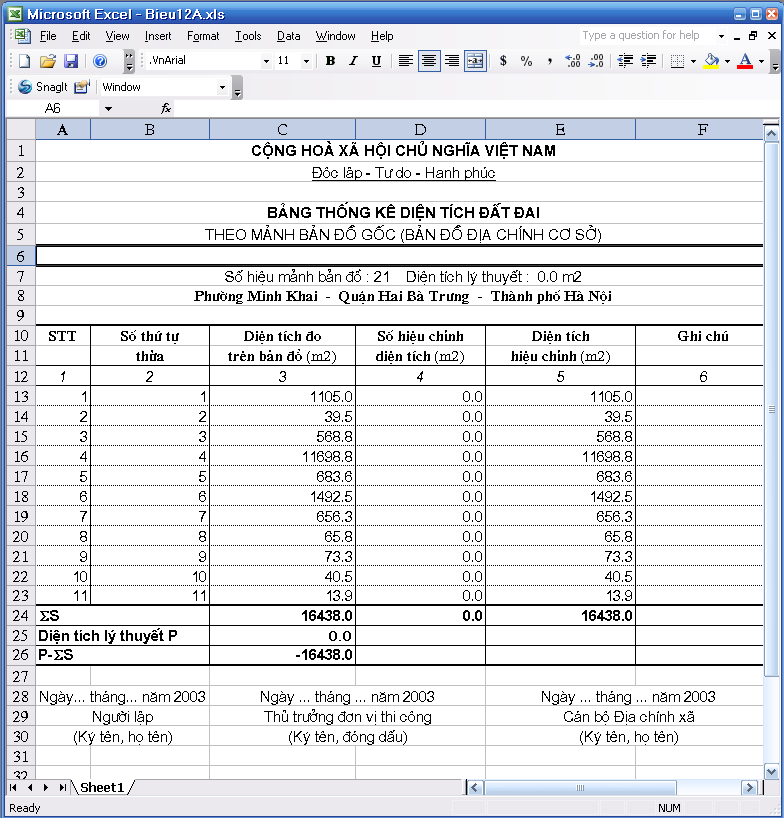The width and height of the screenshot is (784, 818).
Task: Open Excel Help with the question mark icon
Action: click(x=100, y=61)
